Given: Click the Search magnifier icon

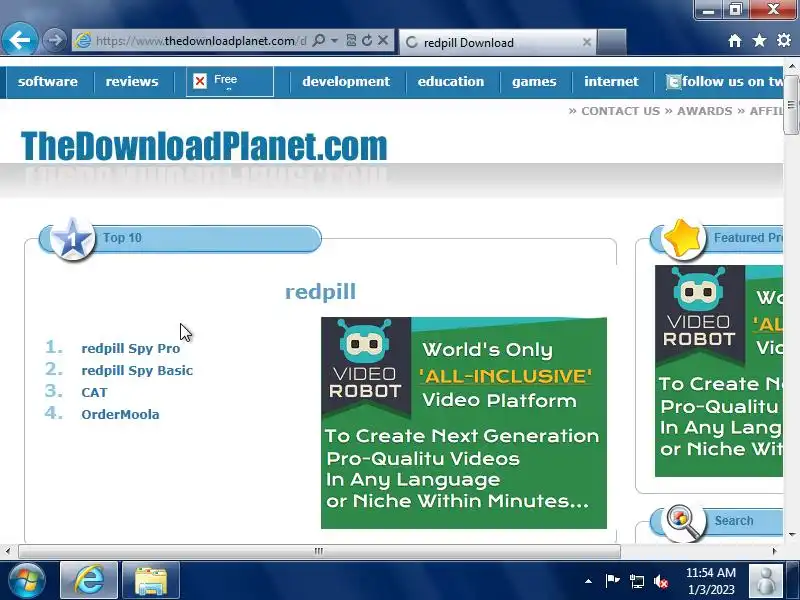Looking at the screenshot, I should click(x=683, y=522).
